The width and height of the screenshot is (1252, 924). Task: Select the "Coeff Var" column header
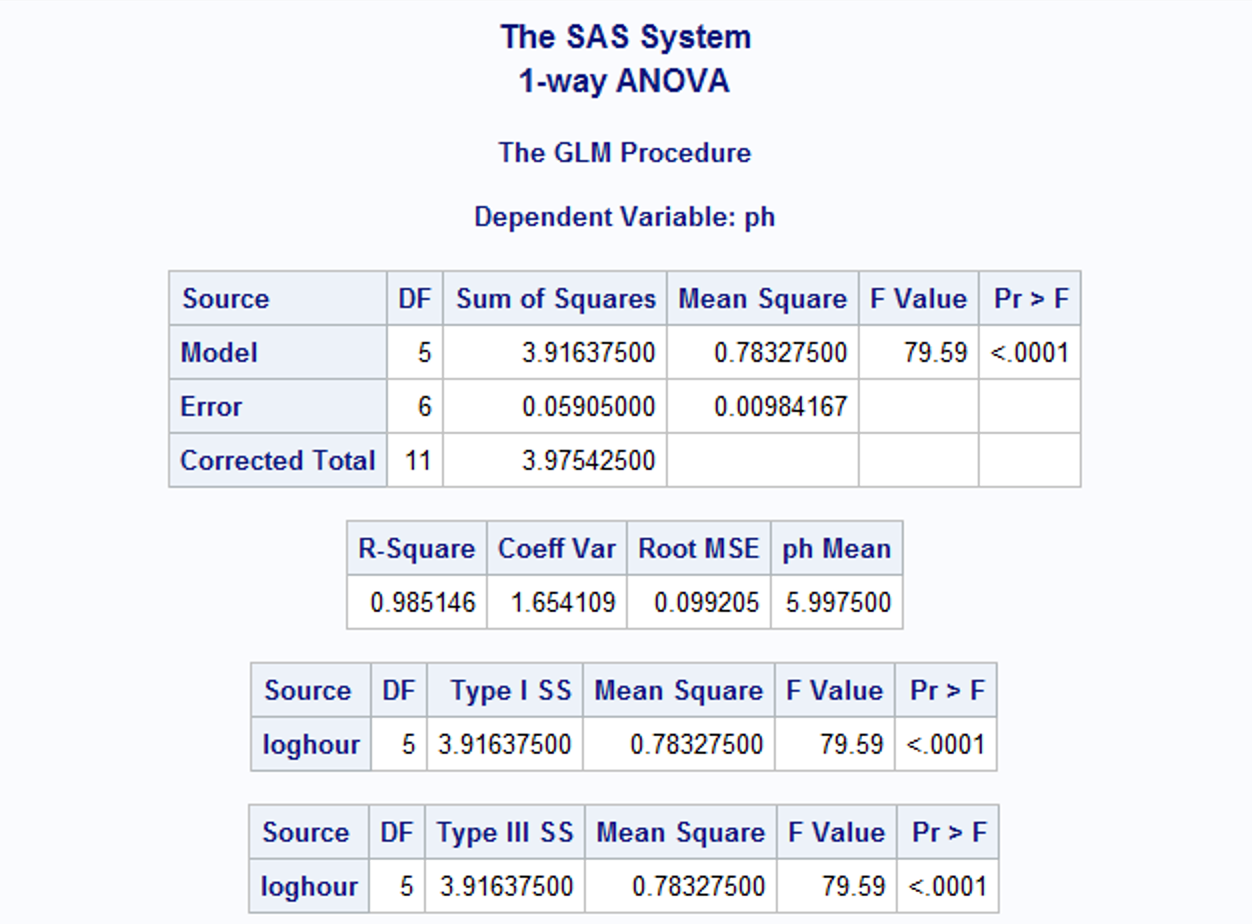click(x=557, y=549)
